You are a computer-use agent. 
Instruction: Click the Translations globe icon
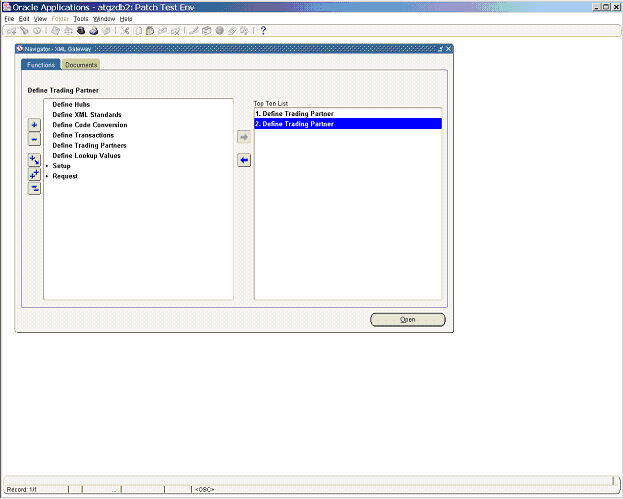point(219,31)
